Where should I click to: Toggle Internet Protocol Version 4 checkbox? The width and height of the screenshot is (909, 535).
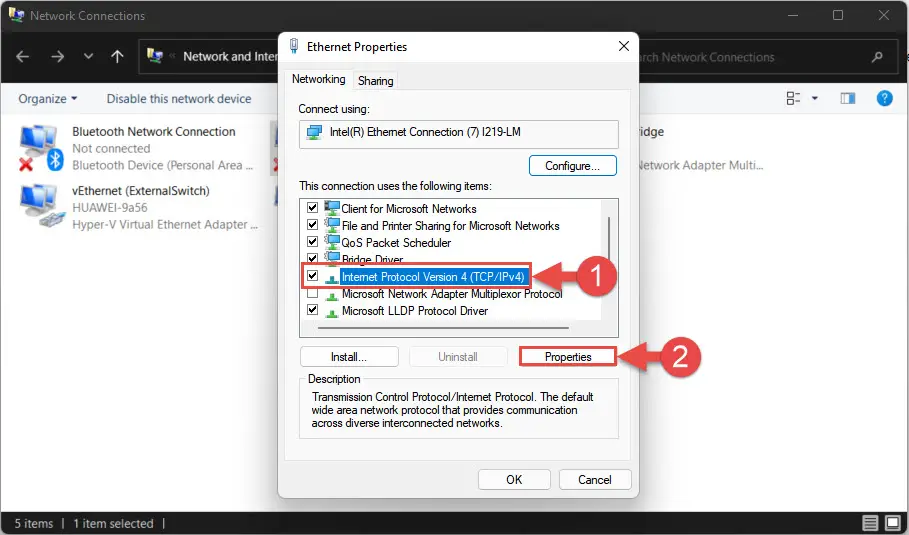click(x=312, y=276)
